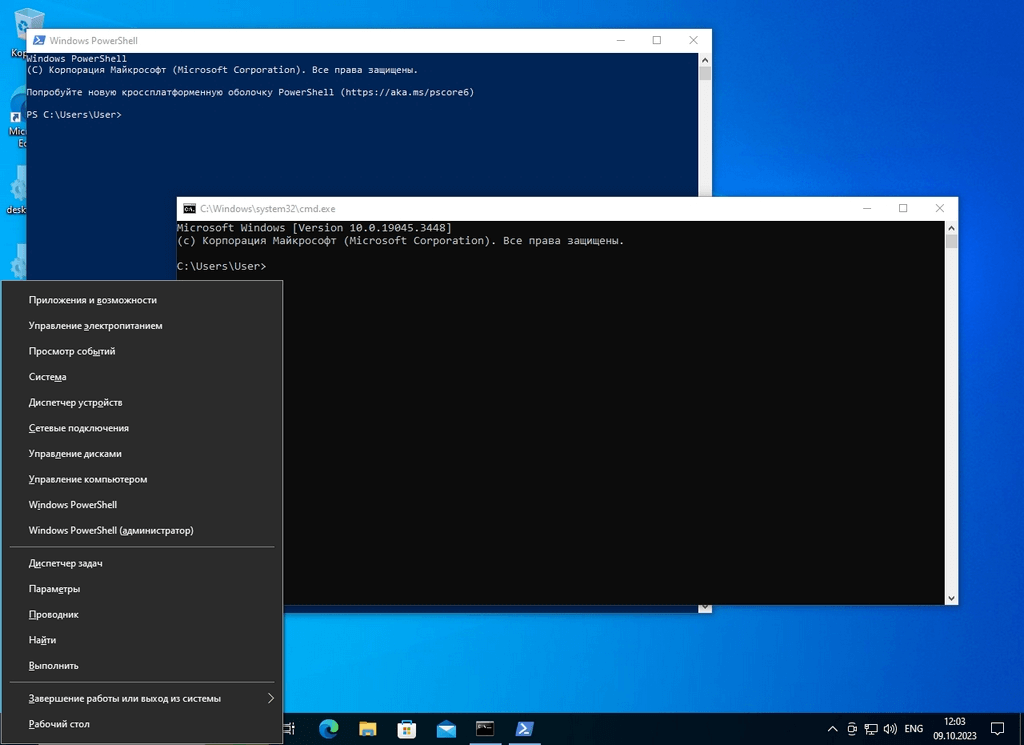Launch Windows PowerShell (администратор)
1024x745 pixels.
point(142,530)
